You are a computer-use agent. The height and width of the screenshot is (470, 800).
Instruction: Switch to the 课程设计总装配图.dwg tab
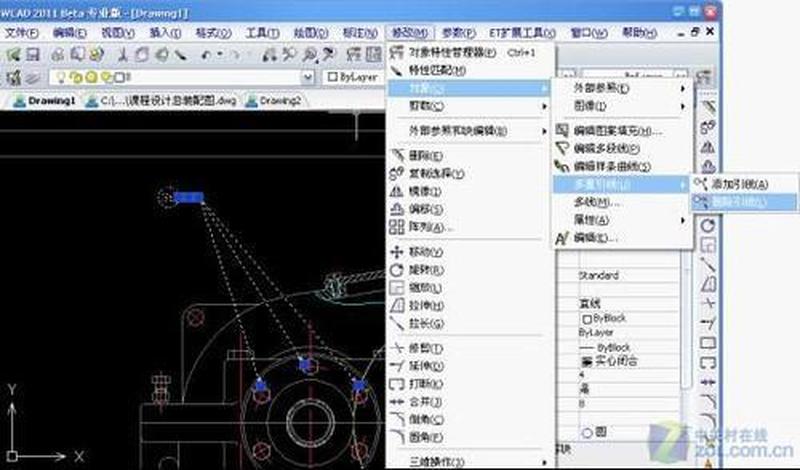pyautogui.click(x=162, y=101)
